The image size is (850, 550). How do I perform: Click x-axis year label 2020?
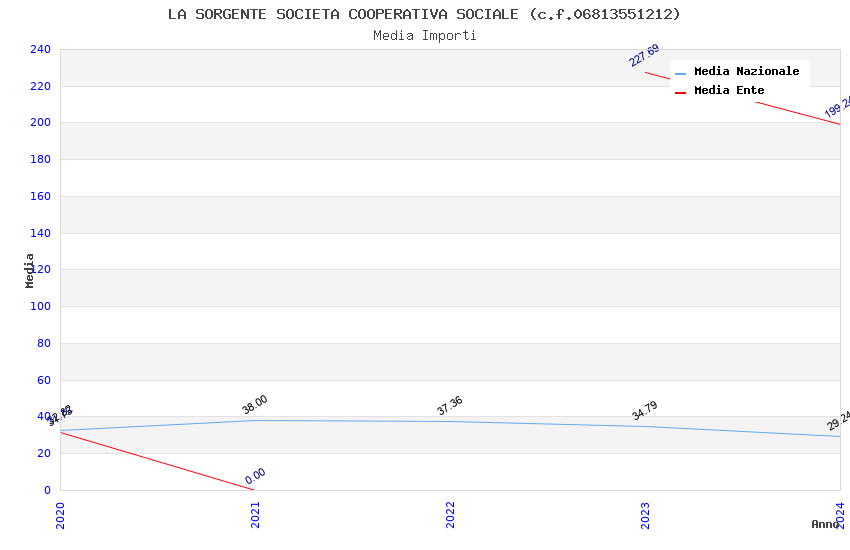pos(60,515)
